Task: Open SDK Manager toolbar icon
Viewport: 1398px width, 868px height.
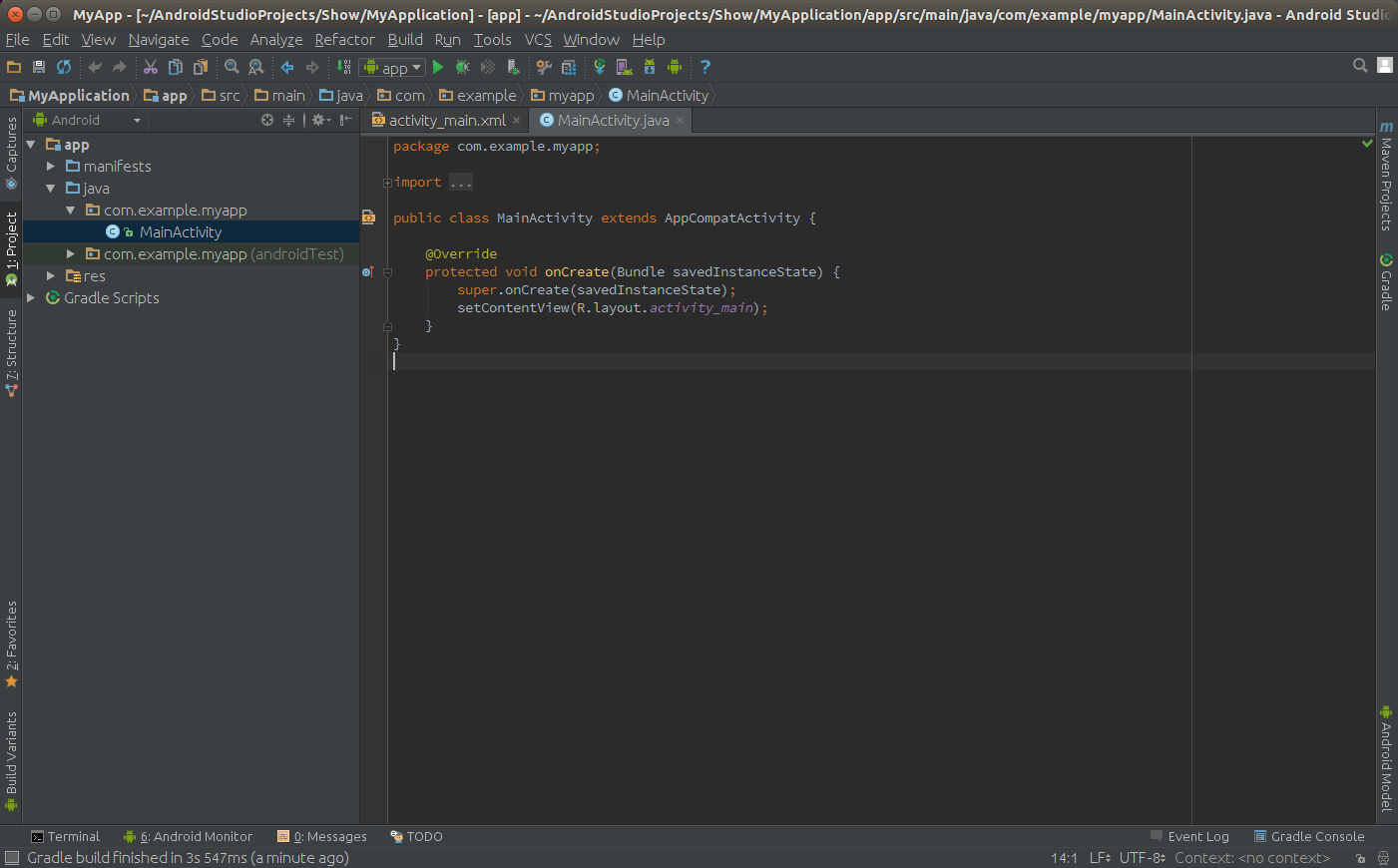Action: click(x=650, y=67)
